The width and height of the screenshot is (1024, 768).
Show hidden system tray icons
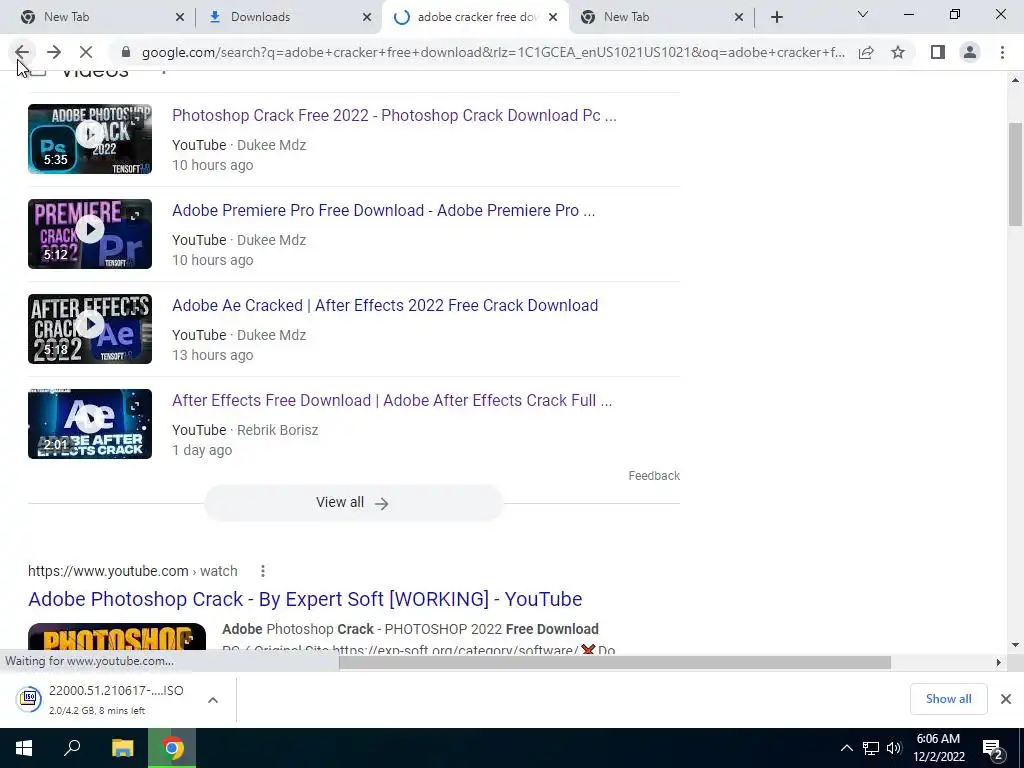pos(846,748)
